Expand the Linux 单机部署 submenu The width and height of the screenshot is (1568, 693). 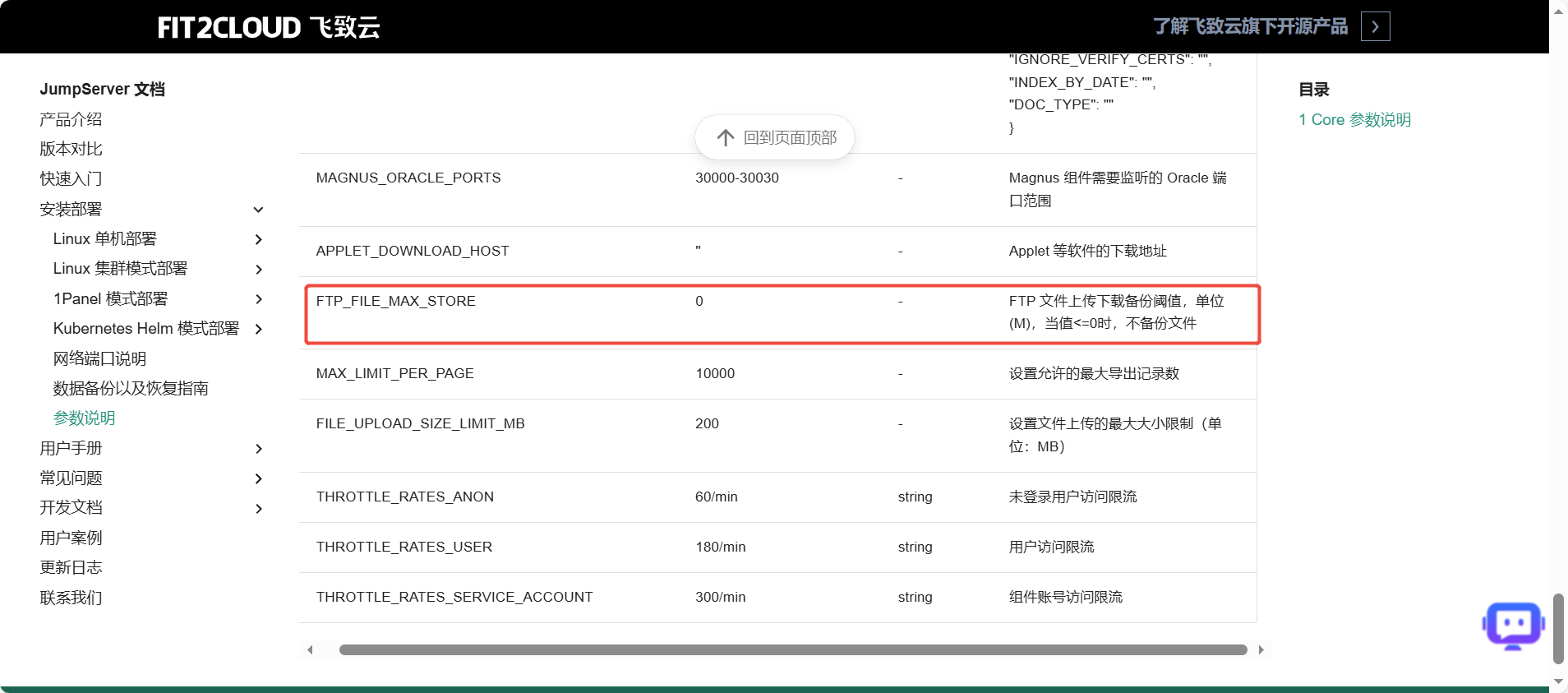[258, 239]
